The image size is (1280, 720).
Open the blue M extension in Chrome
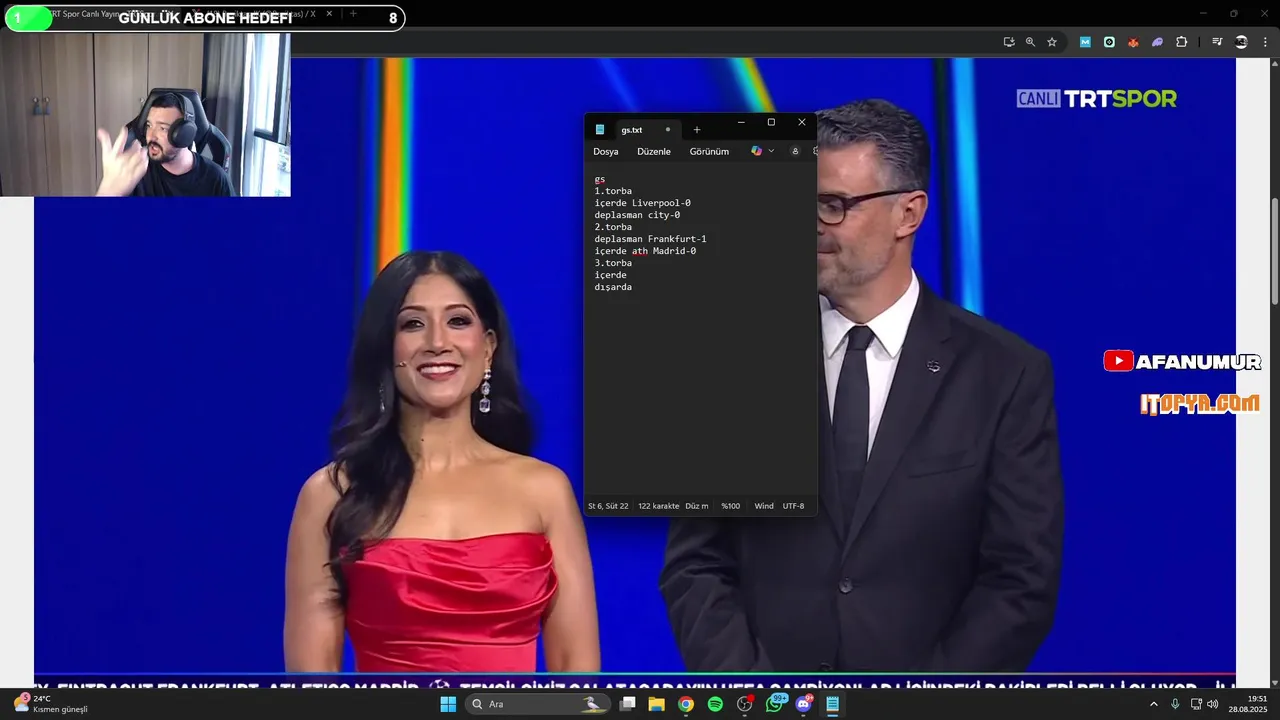(1085, 42)
